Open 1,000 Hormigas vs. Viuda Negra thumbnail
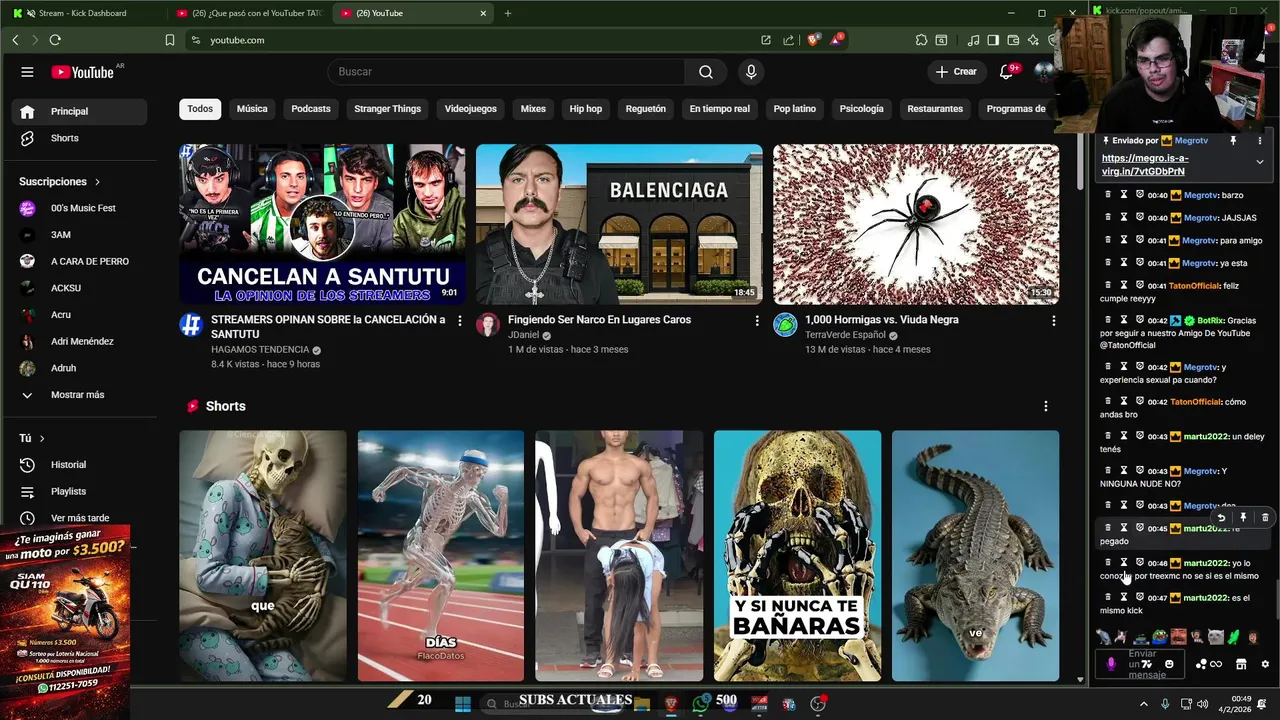The image size is (1280, 720). coord(916,224)
